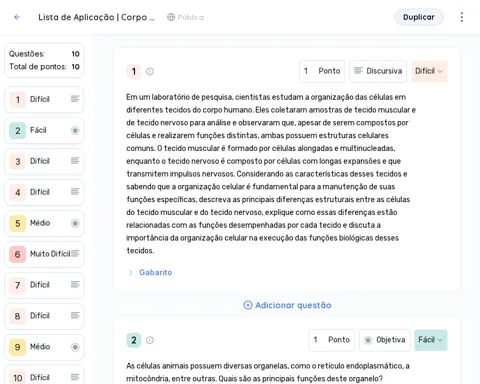Select question 6 Muito Difícil in the sidebar
Image resolution: width=480 pixels, height=384 pixels.
coord(44,254)
